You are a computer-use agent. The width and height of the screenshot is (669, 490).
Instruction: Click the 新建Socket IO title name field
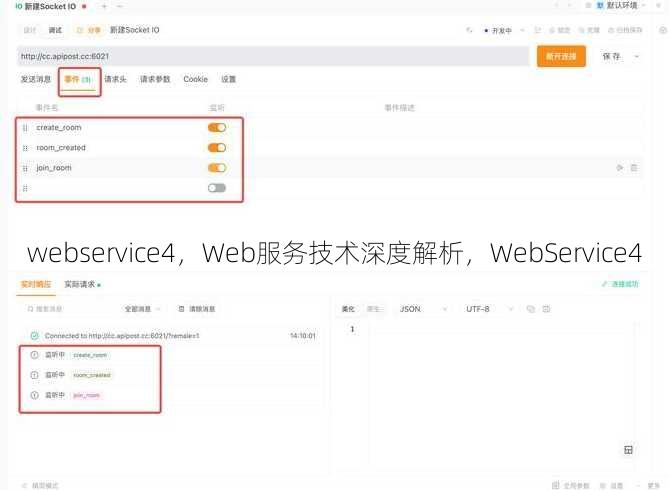(x=135, y=30)
